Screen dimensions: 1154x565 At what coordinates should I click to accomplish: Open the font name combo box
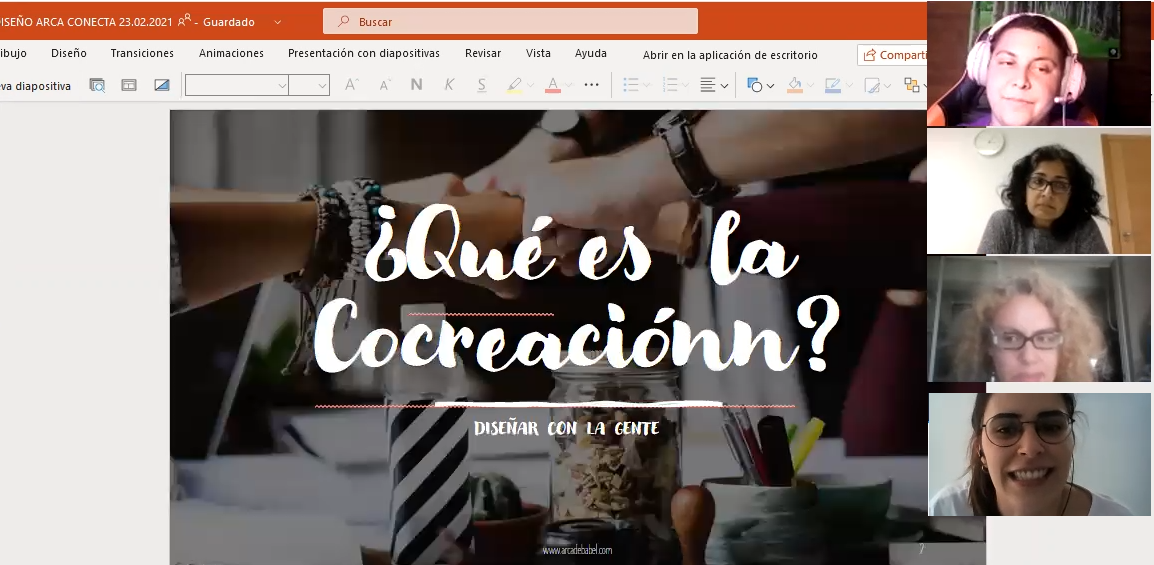pos(236,85)
